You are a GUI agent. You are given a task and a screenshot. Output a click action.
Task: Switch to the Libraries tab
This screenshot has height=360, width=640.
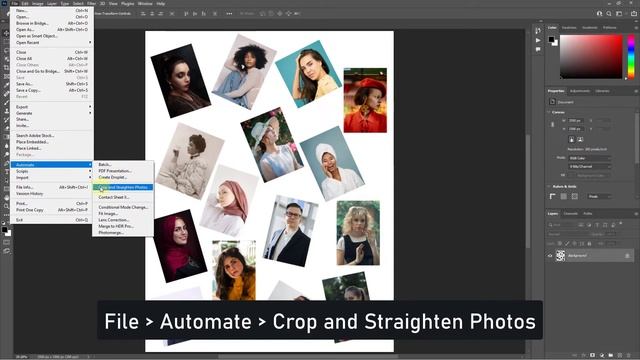[602, 91]
